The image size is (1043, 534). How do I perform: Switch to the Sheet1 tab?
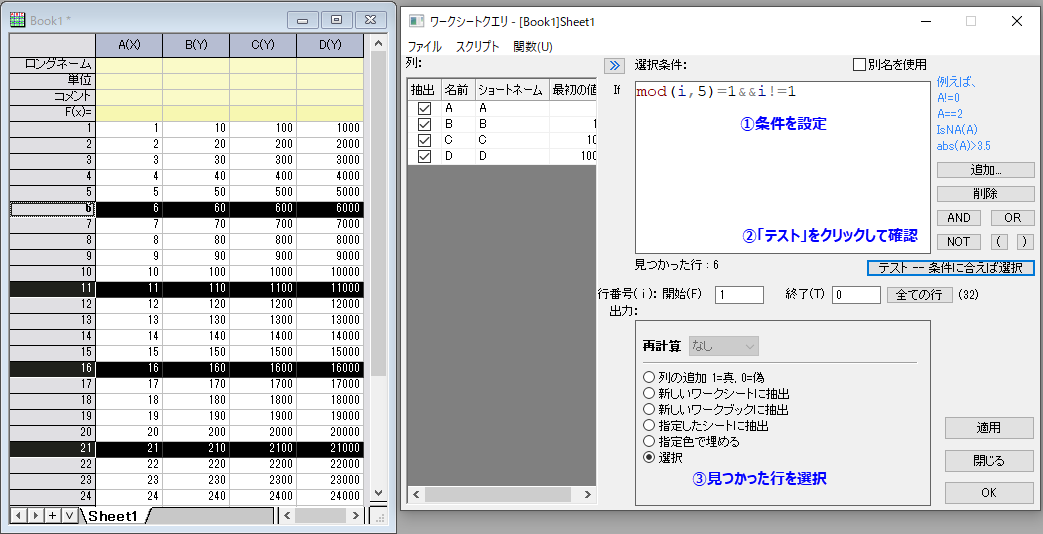113,516
